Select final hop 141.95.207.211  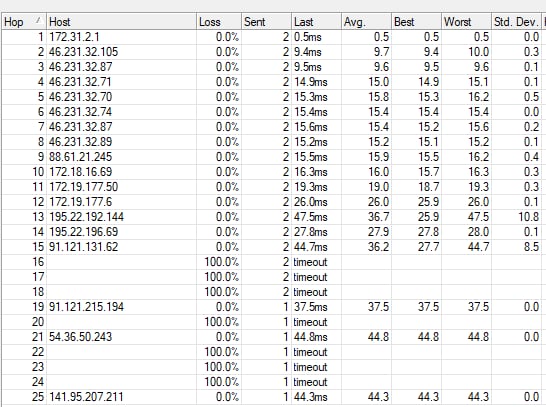pyautogui.click(x=272, y=397)
